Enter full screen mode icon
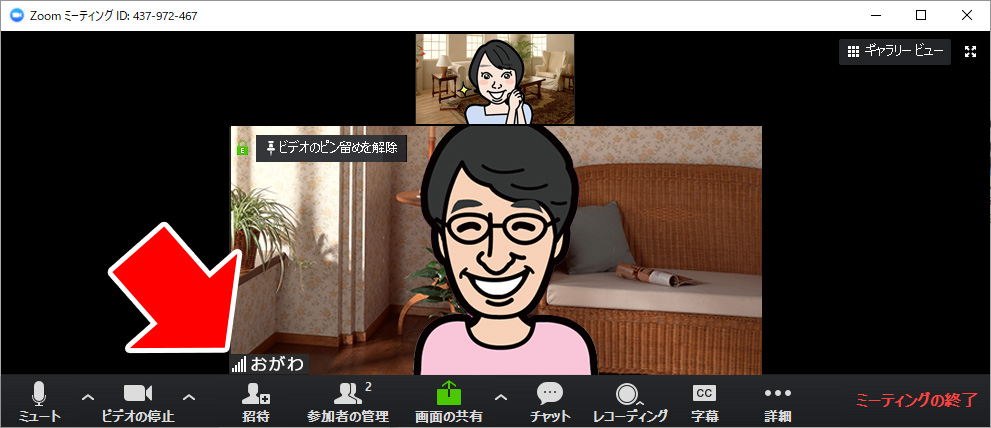The image size is (991, 428). click(969, 52)
